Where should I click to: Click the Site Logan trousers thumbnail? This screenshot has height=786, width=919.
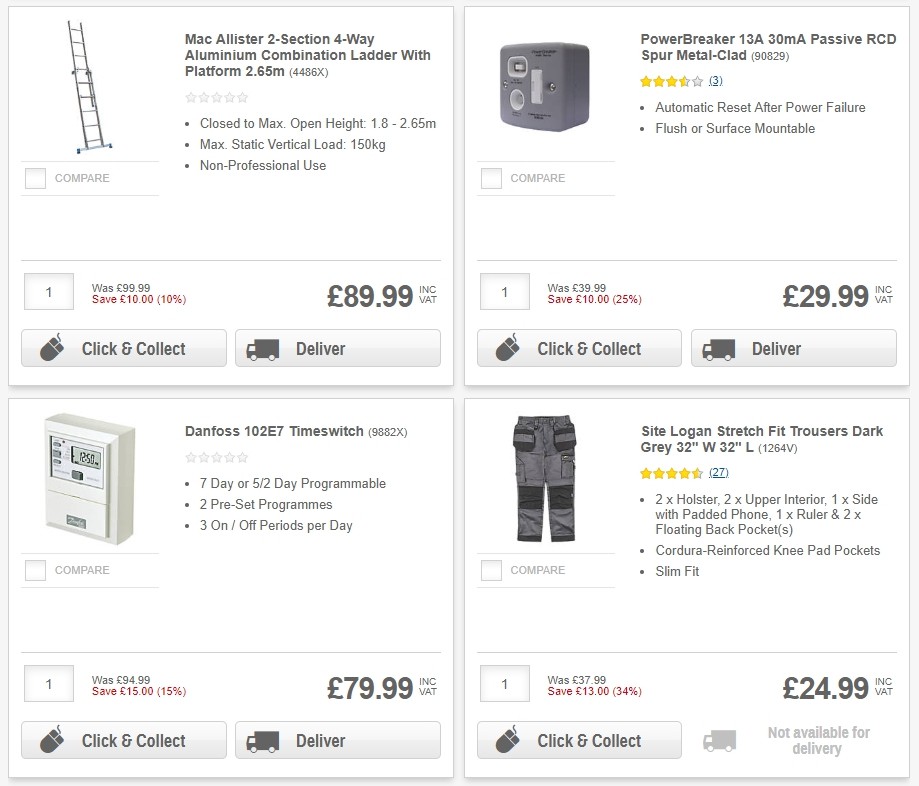544,479
